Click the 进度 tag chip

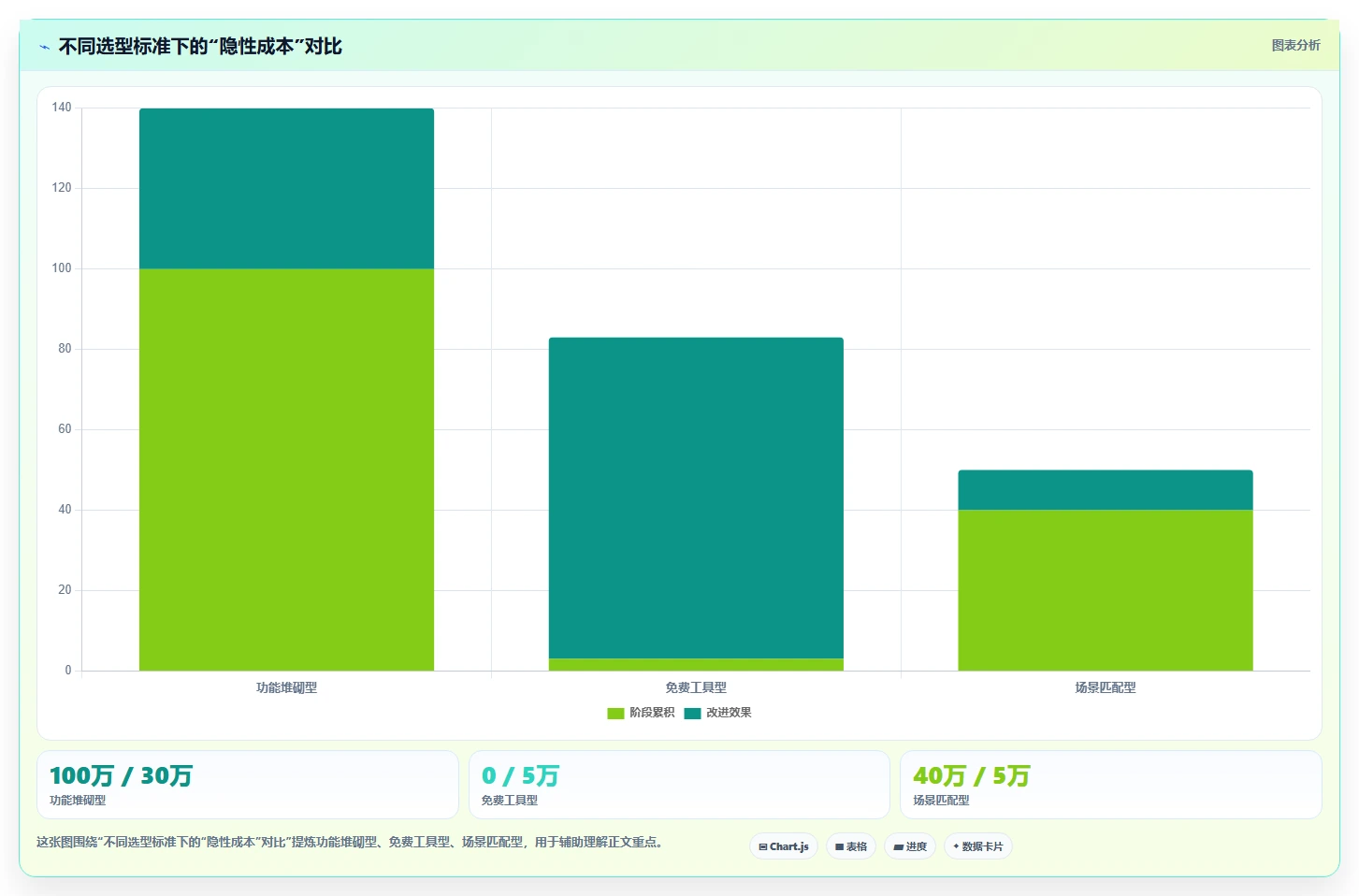point(910,846)
